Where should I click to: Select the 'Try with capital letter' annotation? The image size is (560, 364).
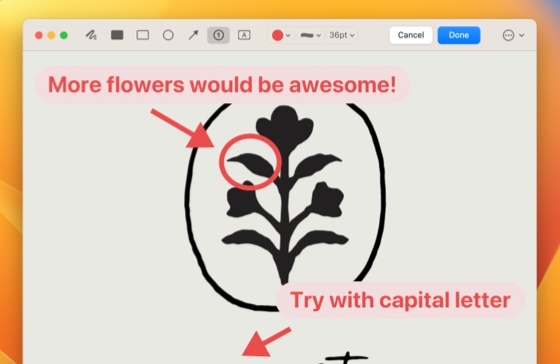tap(400, 300)
